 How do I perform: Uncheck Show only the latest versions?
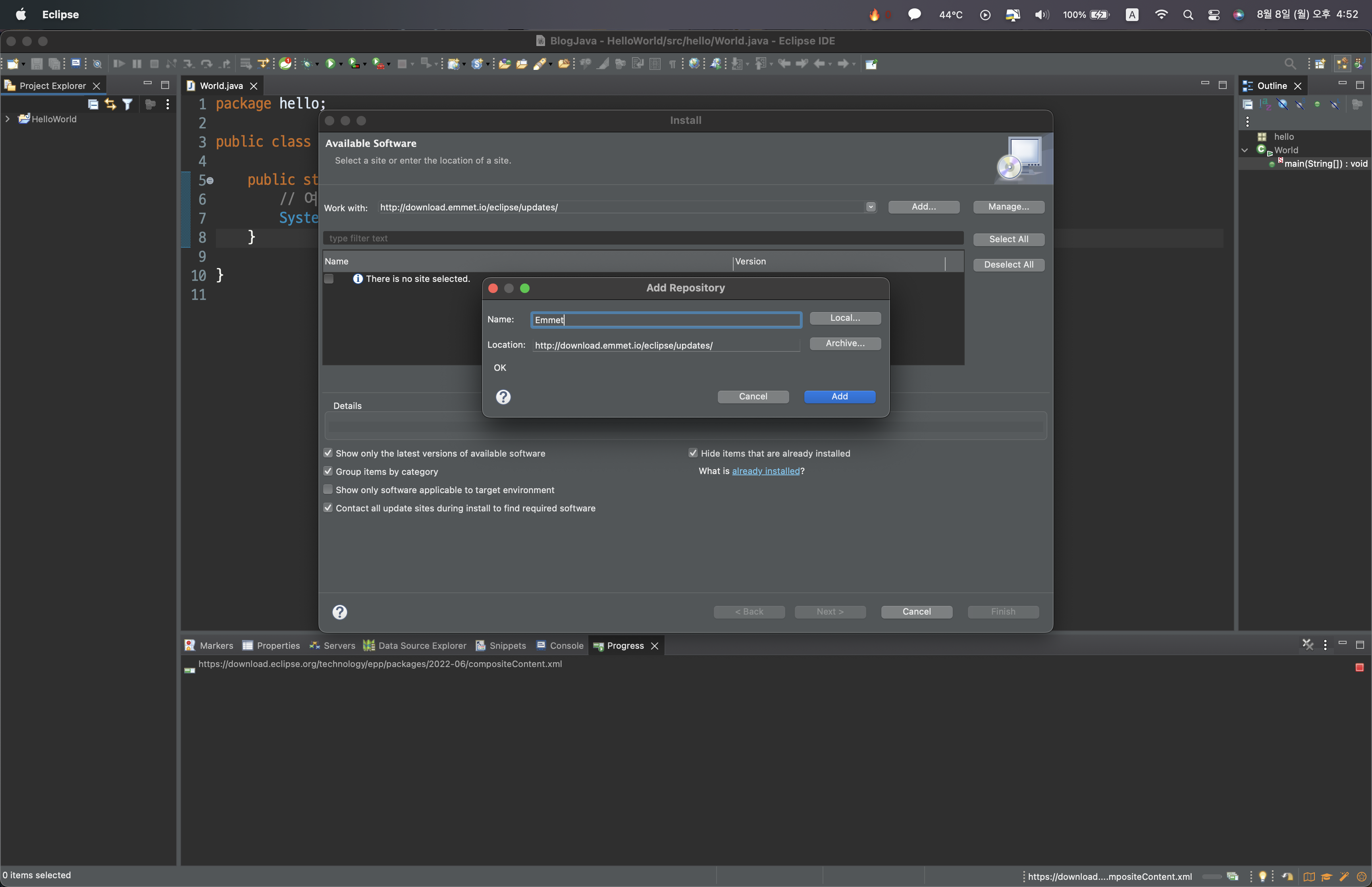[328, 453]
